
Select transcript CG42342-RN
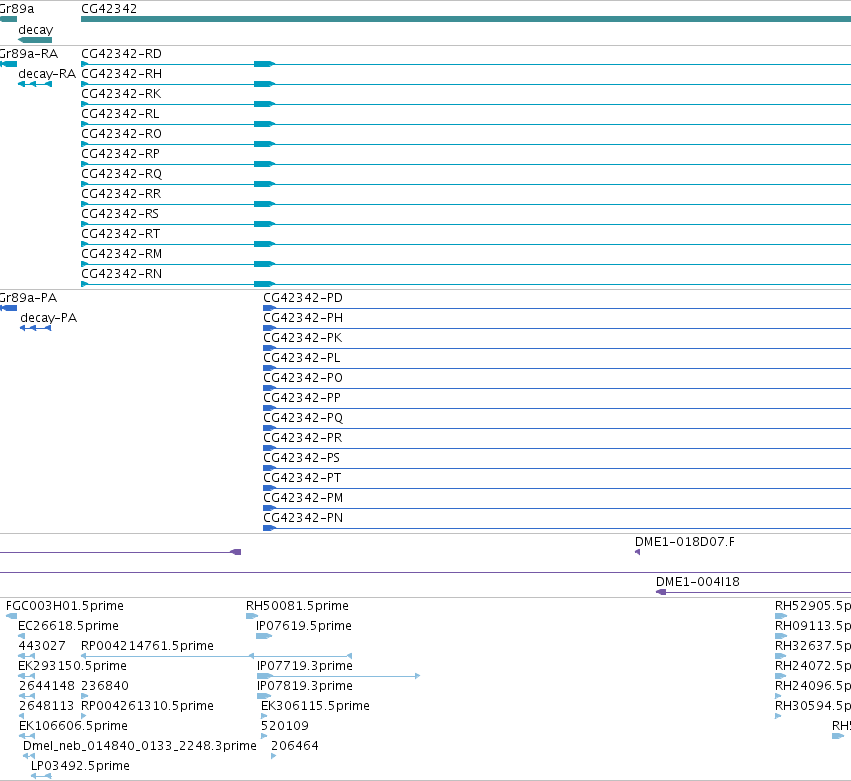(x=121, y=274)
